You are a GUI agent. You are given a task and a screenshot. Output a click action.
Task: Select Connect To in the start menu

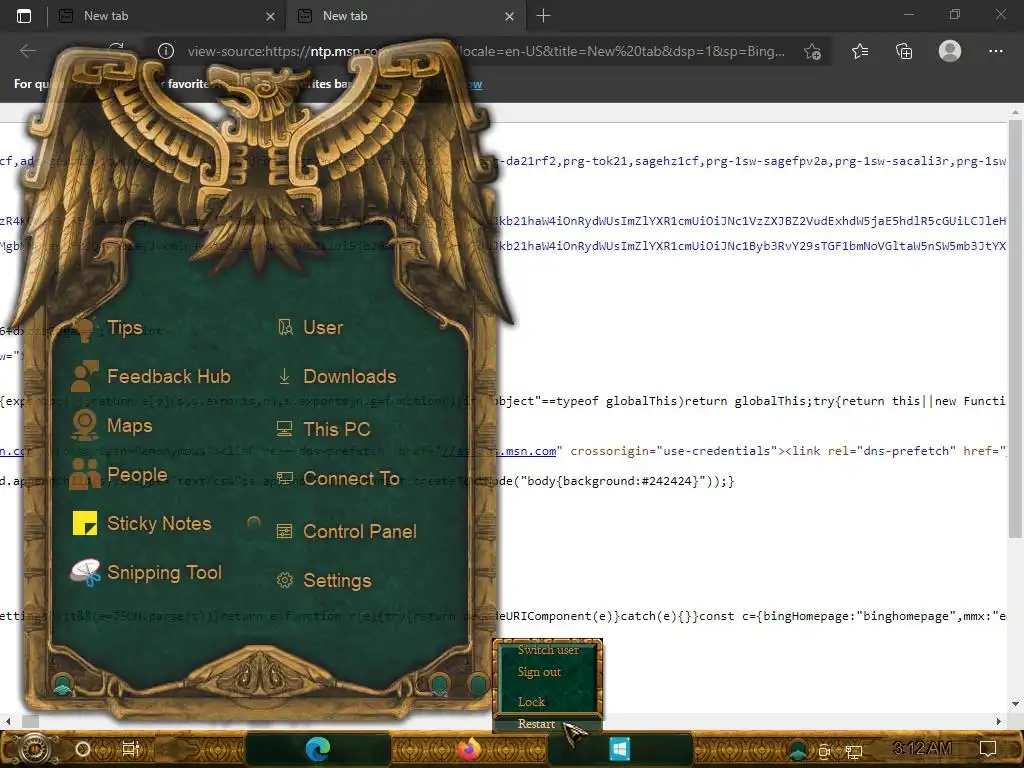coord(338,479)
